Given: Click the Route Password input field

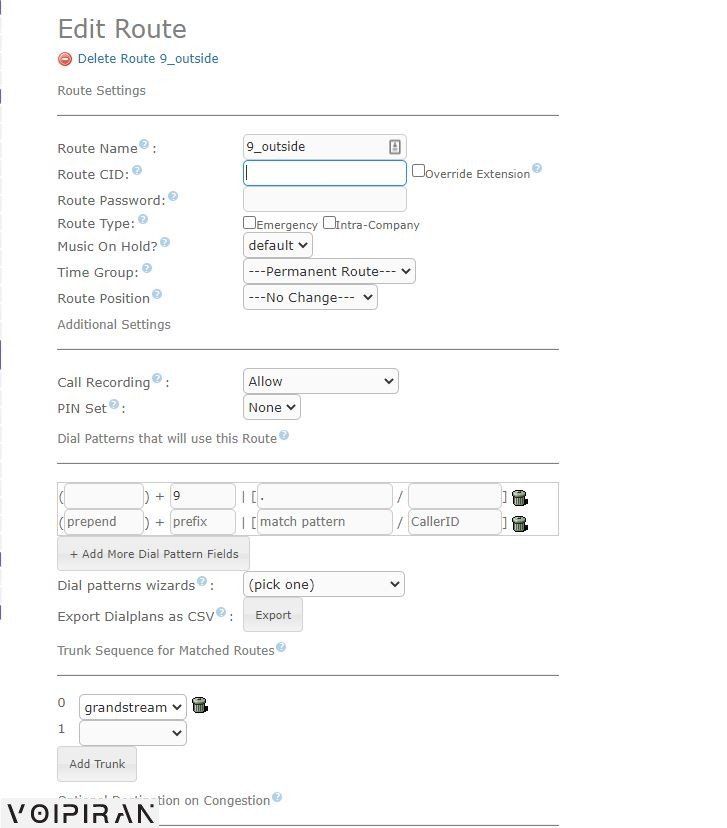Looking at the screenshot, I should 325,200.
